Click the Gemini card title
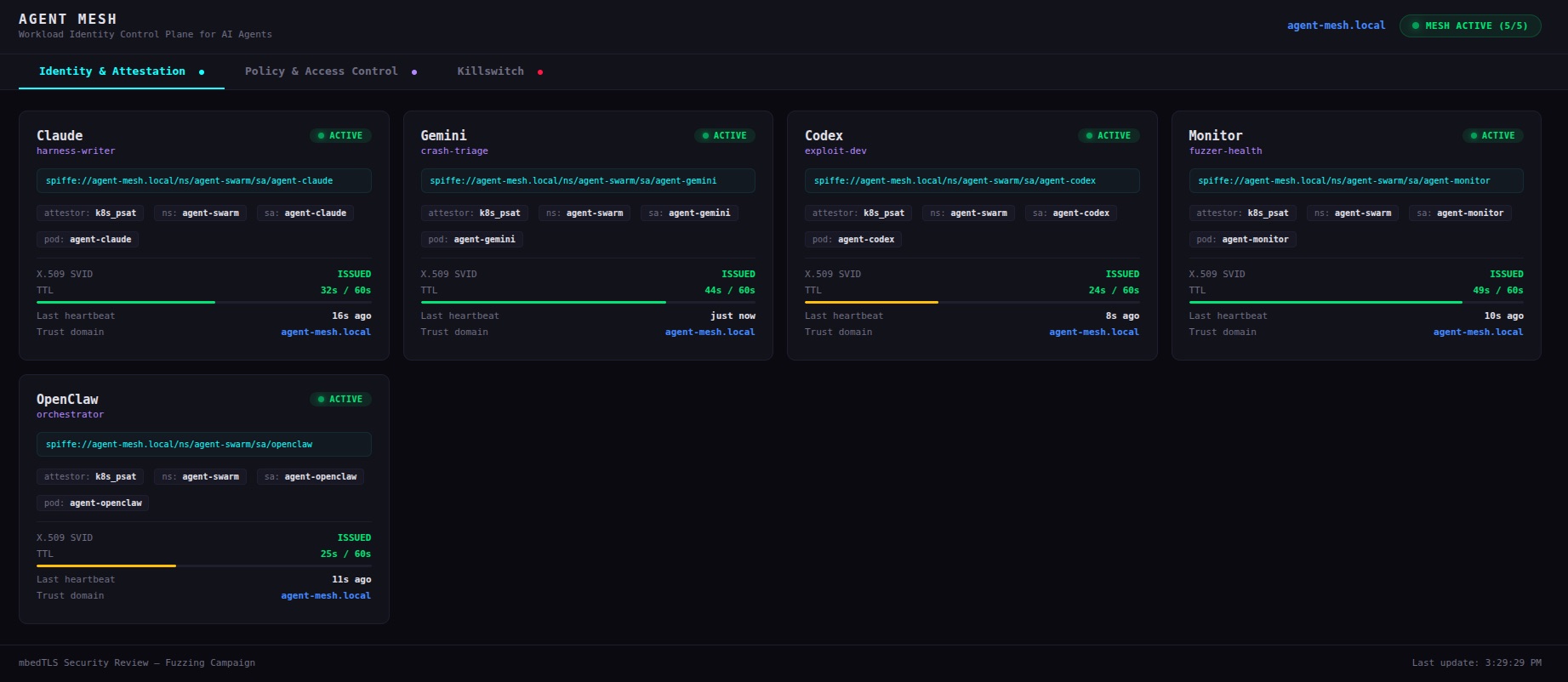The height and width of the screenshot is (682, 1568). coord(444,135)
